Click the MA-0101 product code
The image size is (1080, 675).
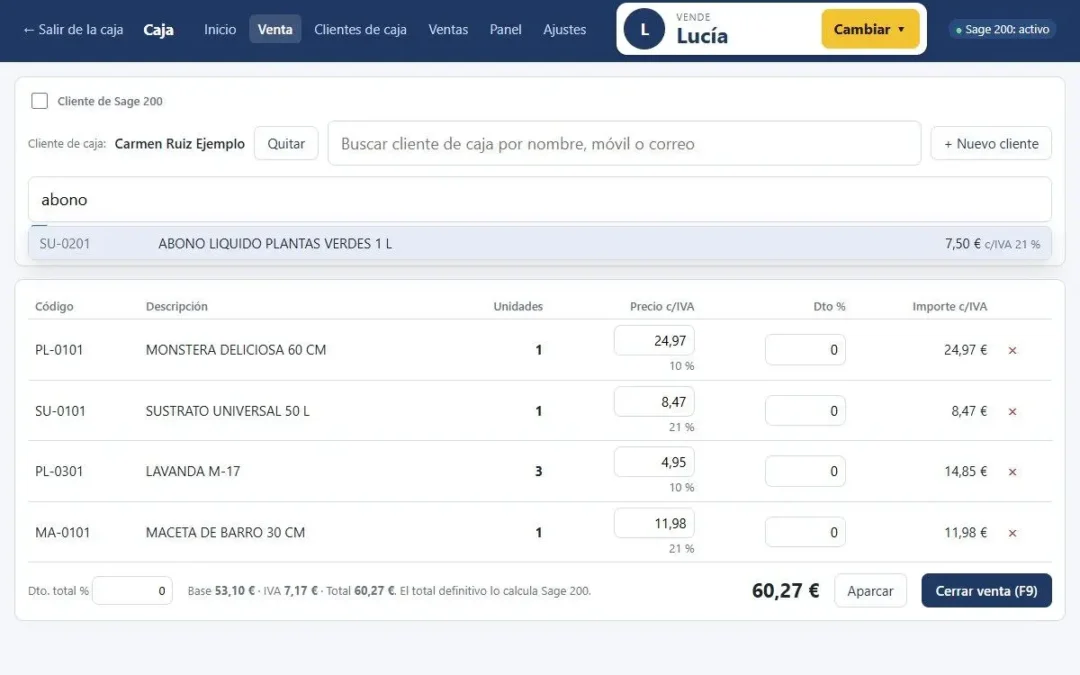pyautogui.click(x=63, y=532)
